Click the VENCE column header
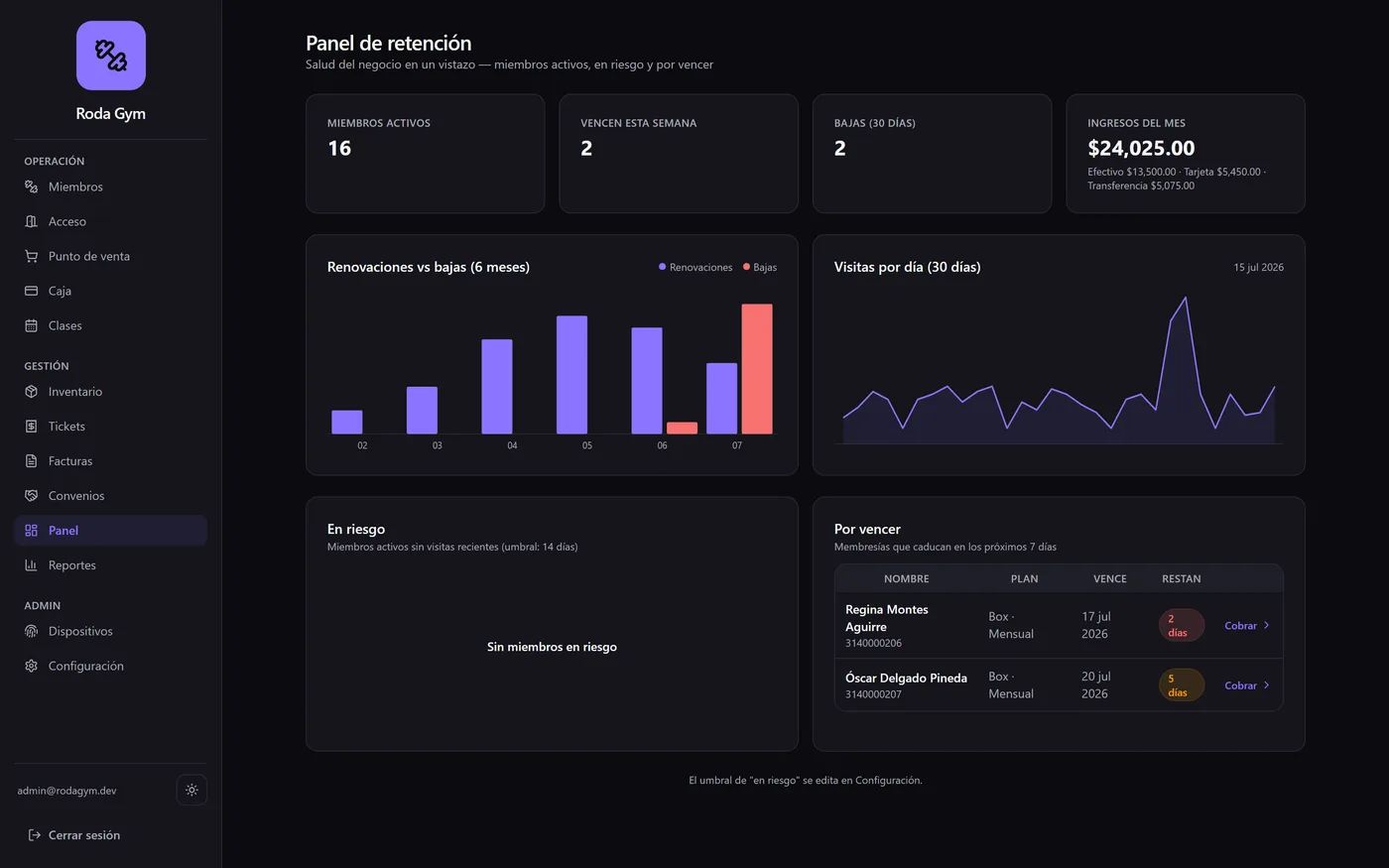Viewport: 1389px width, 868px height. click(1110, 579)
